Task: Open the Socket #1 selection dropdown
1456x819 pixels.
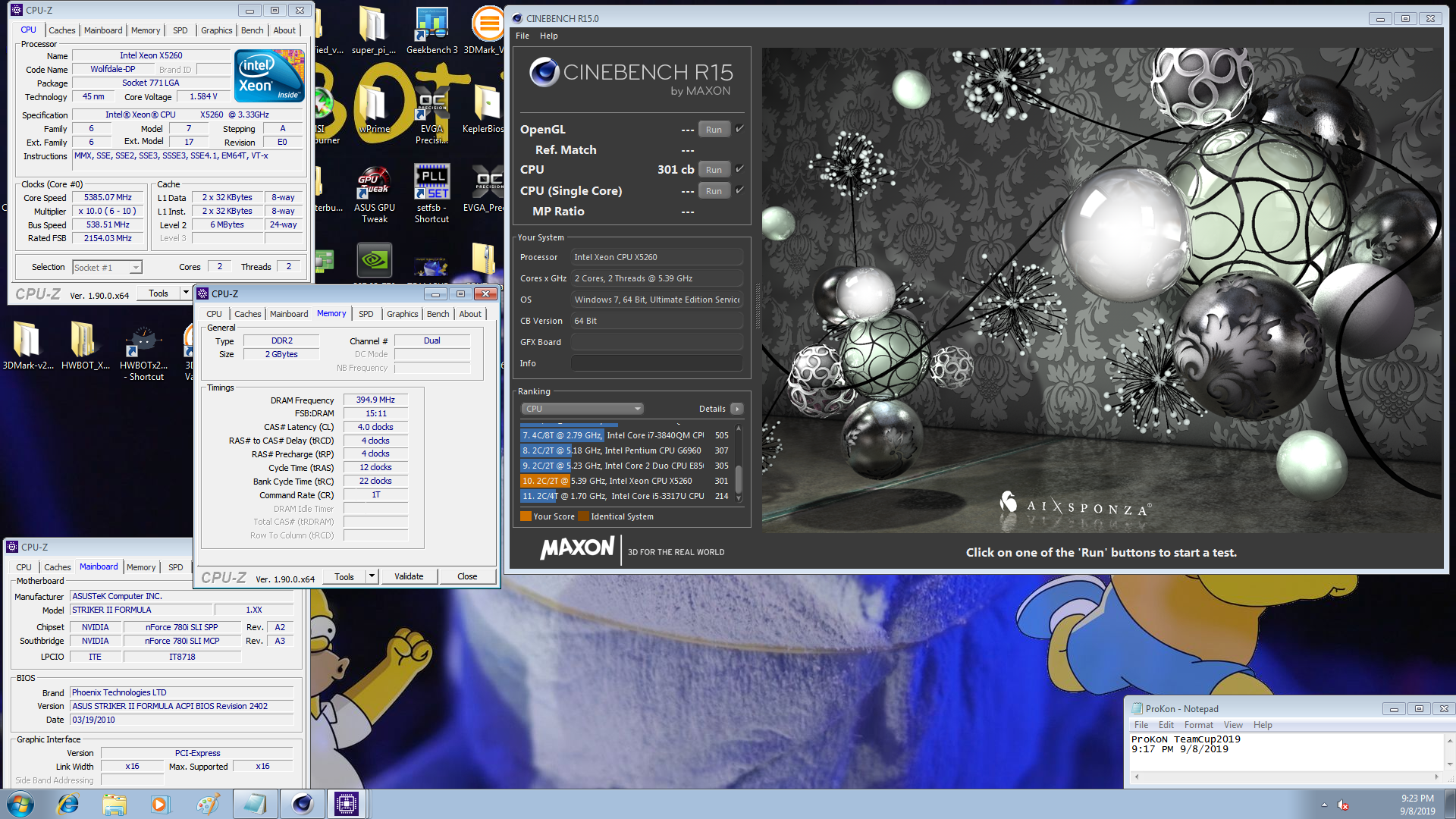Action: click(108, 267)
